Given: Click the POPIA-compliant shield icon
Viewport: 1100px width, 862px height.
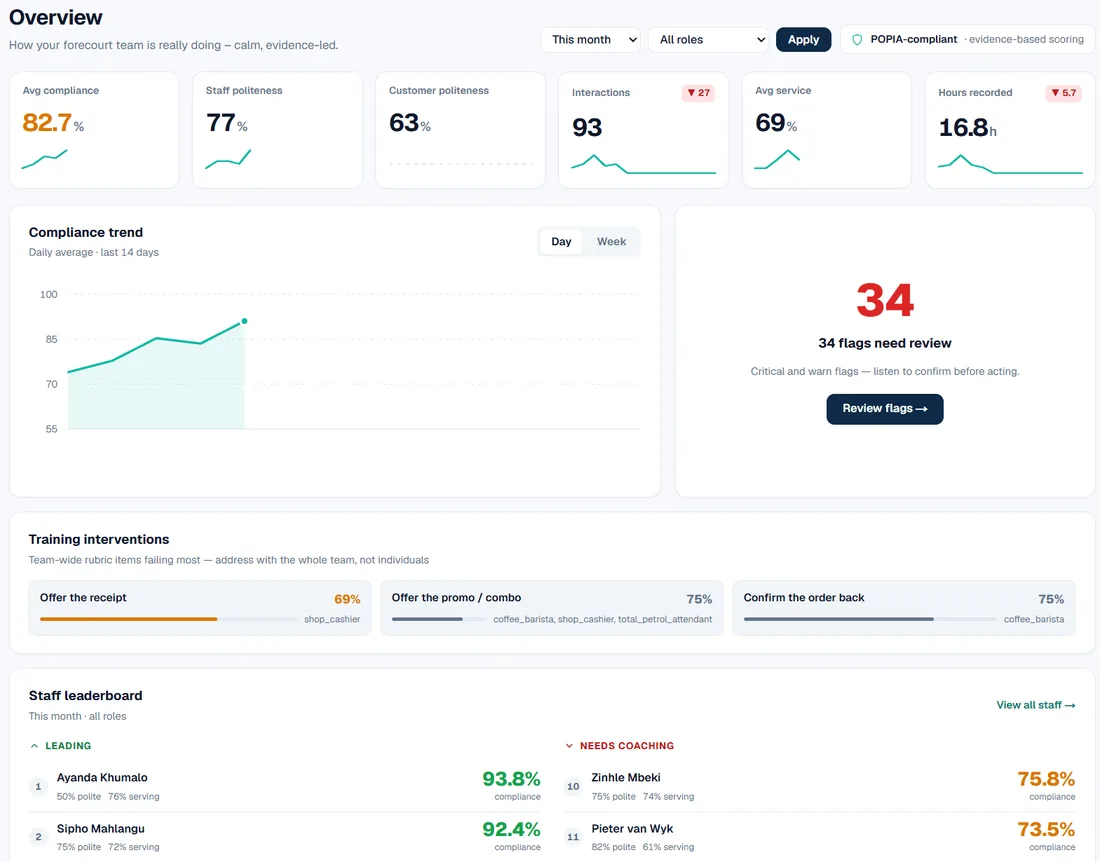Looking at the screenshot, I should point(857,40).
